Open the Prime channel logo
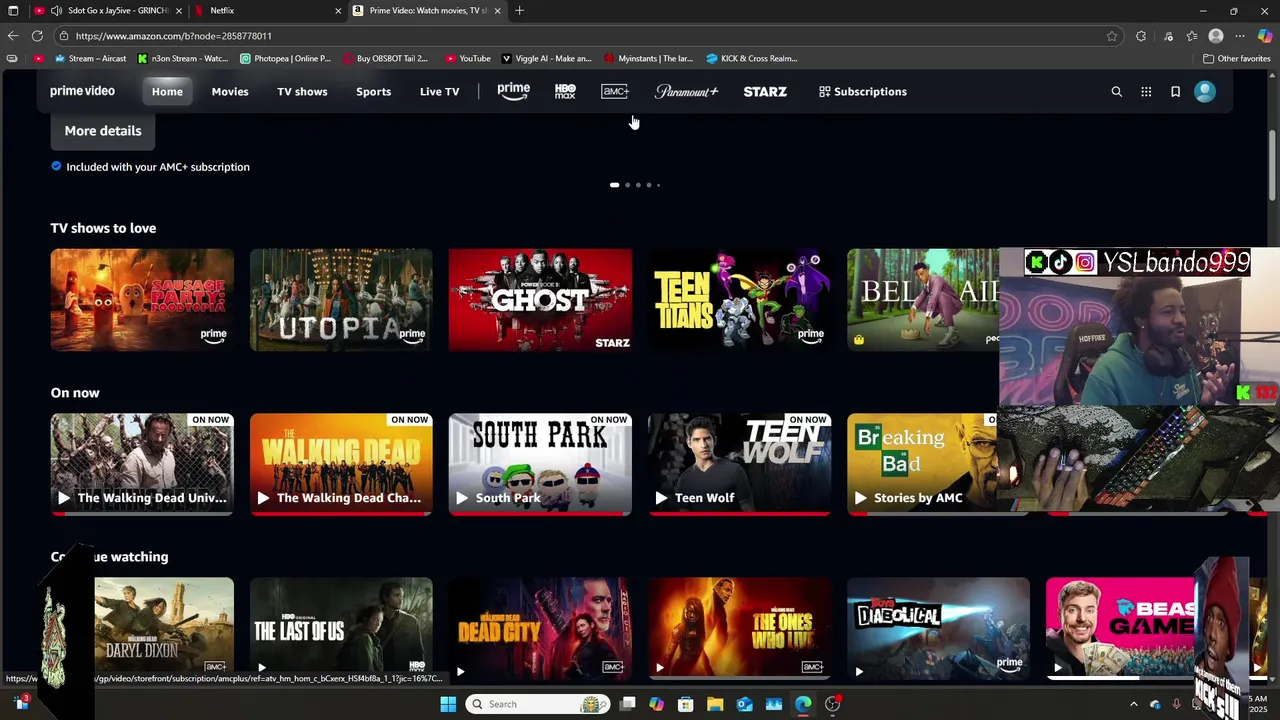Viewport: 1280px width, 720px height. (513, 91)
